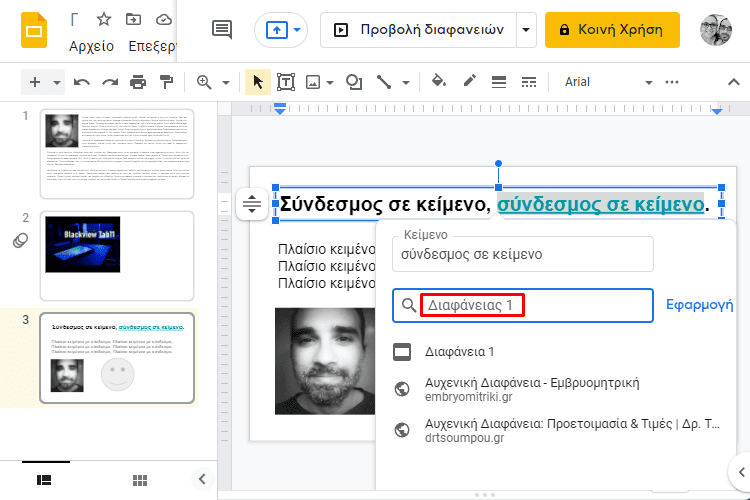Collapse the slide filmstrip panel
The height and width of the screenshot is (500, 750).
pos(202,479)
